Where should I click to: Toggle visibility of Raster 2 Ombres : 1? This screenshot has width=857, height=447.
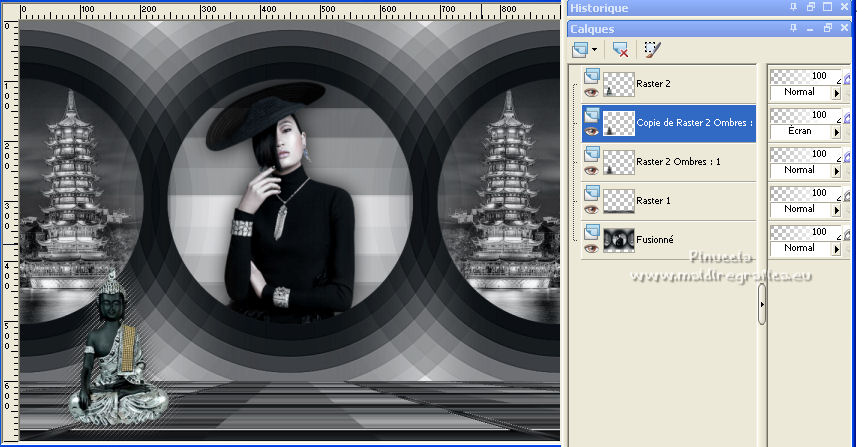coord(591,170)
